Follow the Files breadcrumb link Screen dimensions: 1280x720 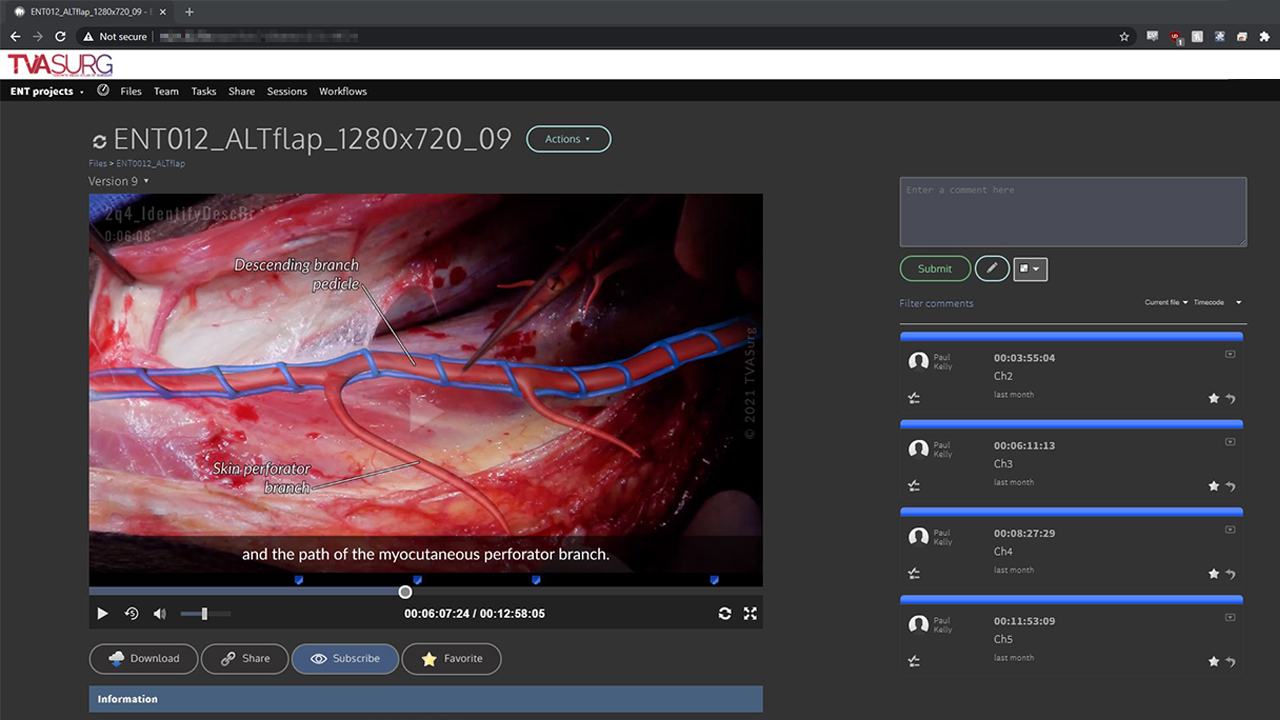(98, 163)
